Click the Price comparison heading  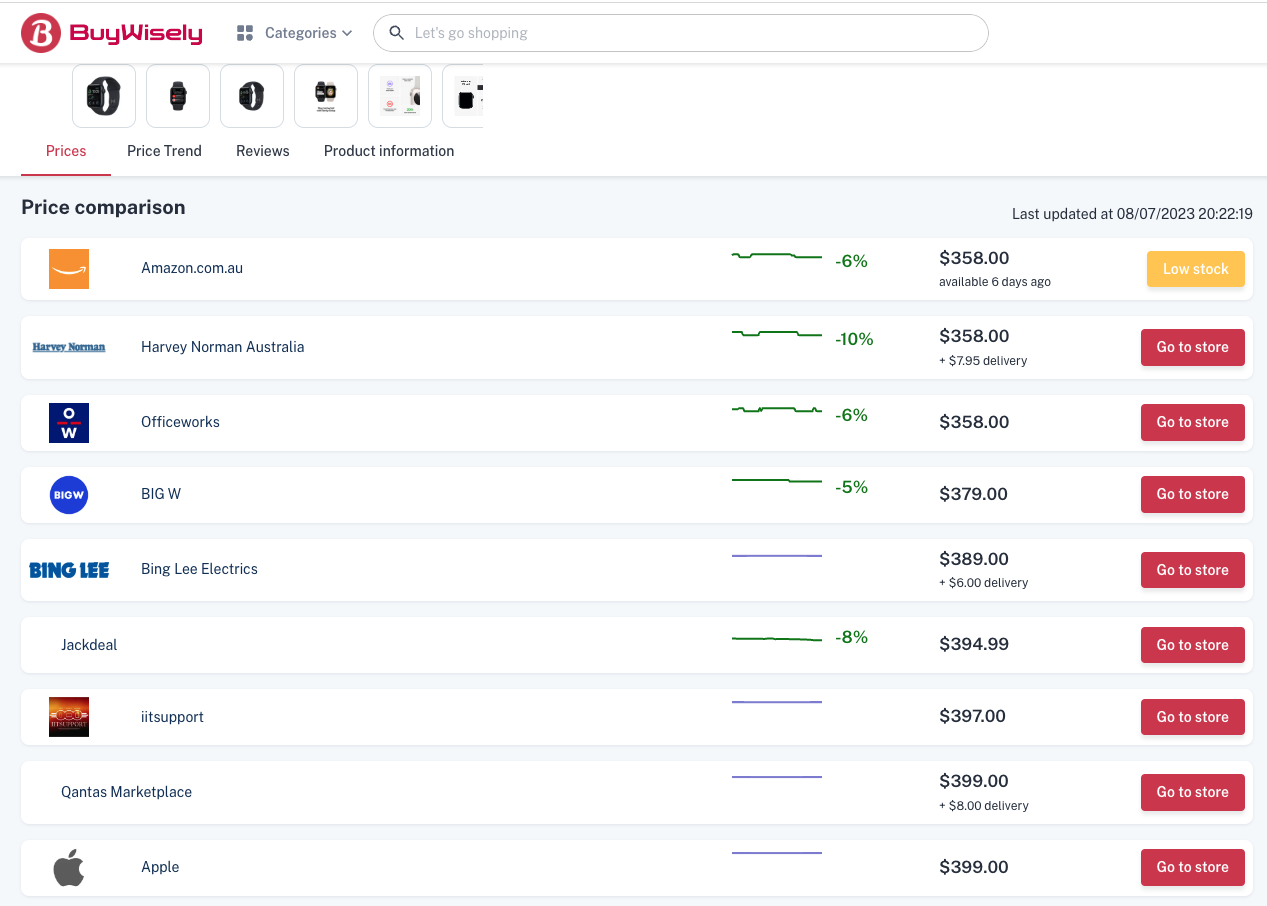(x=103, y=207)
